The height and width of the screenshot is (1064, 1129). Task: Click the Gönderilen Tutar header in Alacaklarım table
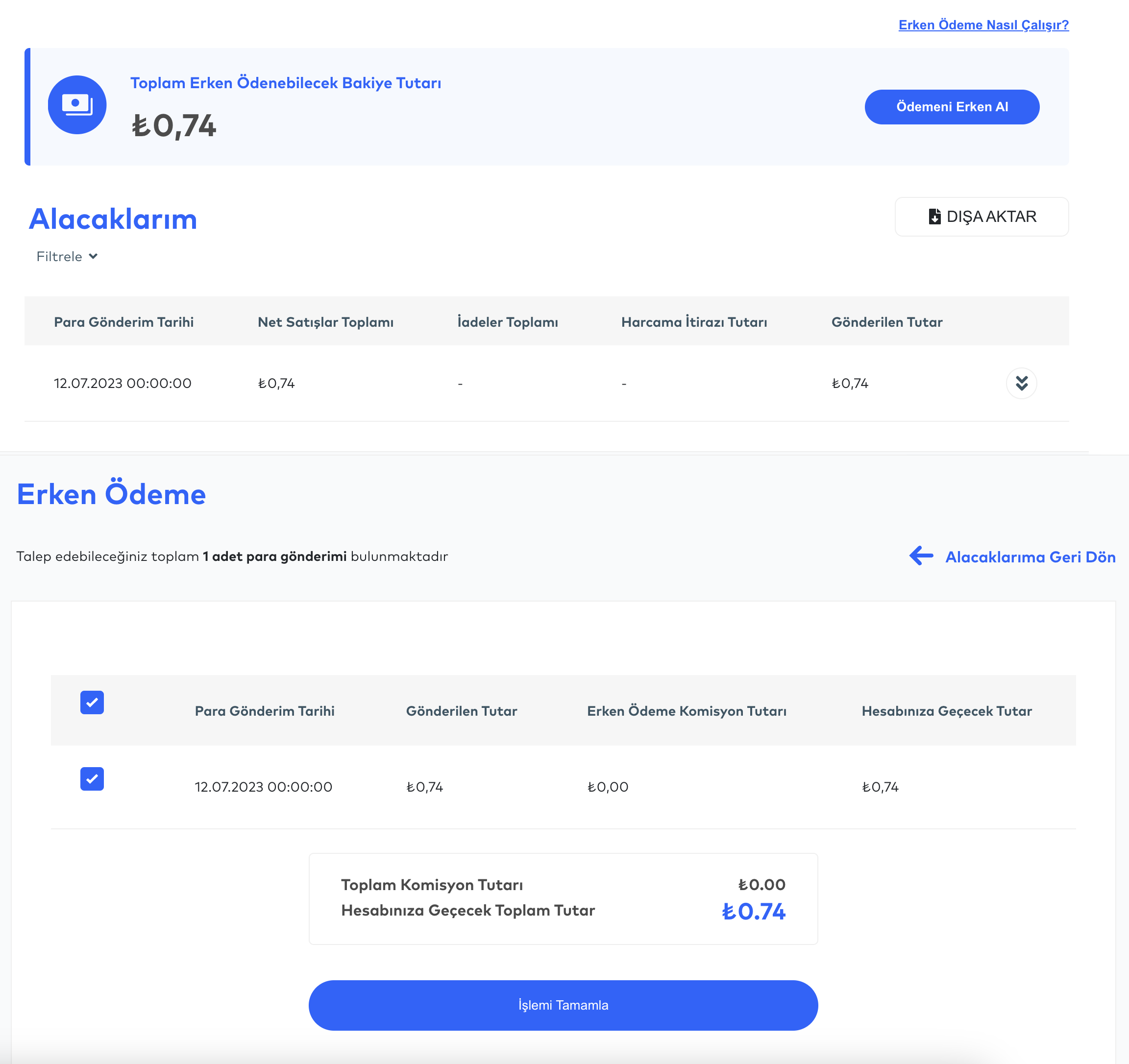click(x=886, y=322)
